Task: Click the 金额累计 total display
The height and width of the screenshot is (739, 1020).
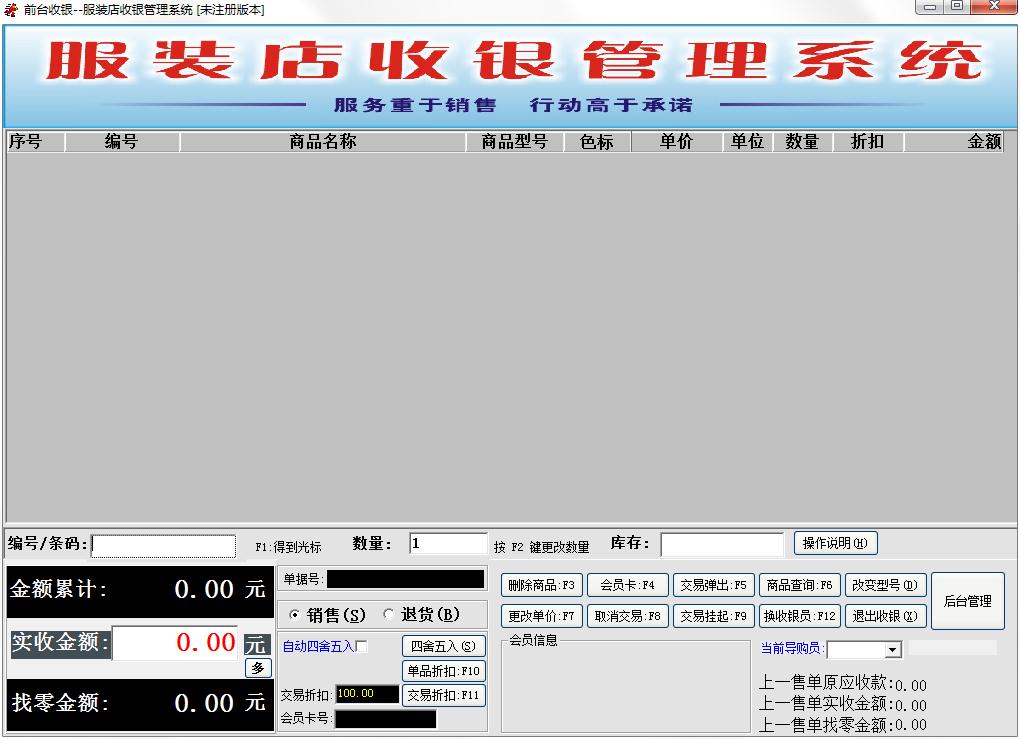Action: (140, 591)
